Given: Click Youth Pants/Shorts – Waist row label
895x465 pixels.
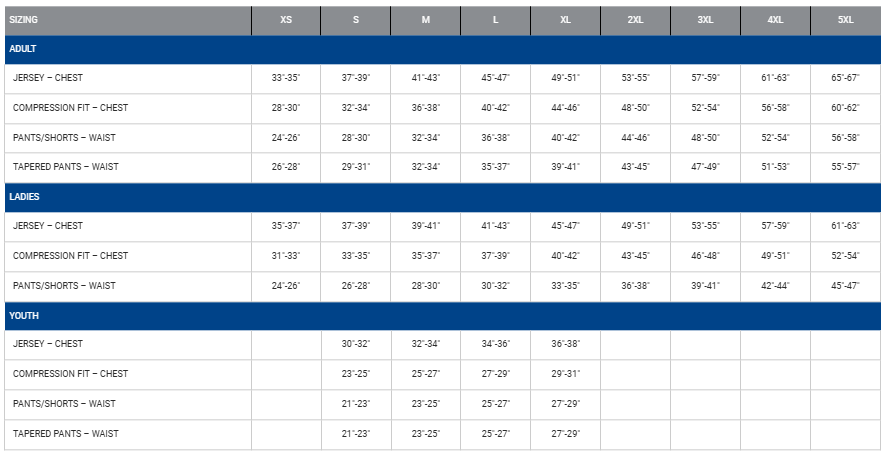Looking at the screenshot, I should 64,404.
